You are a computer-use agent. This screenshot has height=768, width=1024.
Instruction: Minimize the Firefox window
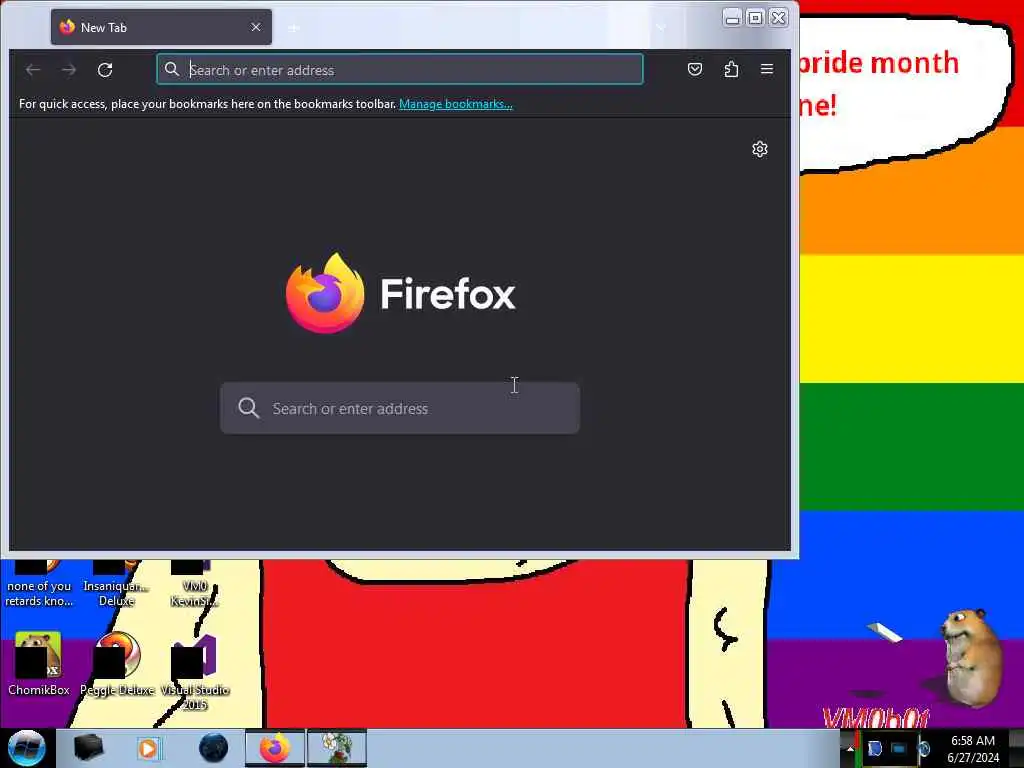[x=732, y=18]
